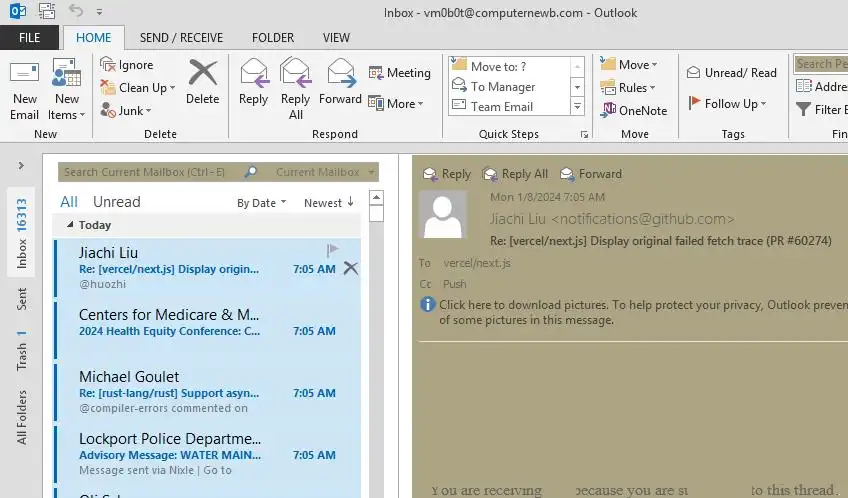Reply with a Meeting
The width and height of the screenshot is (848, 498).
[x=400, y=72]
